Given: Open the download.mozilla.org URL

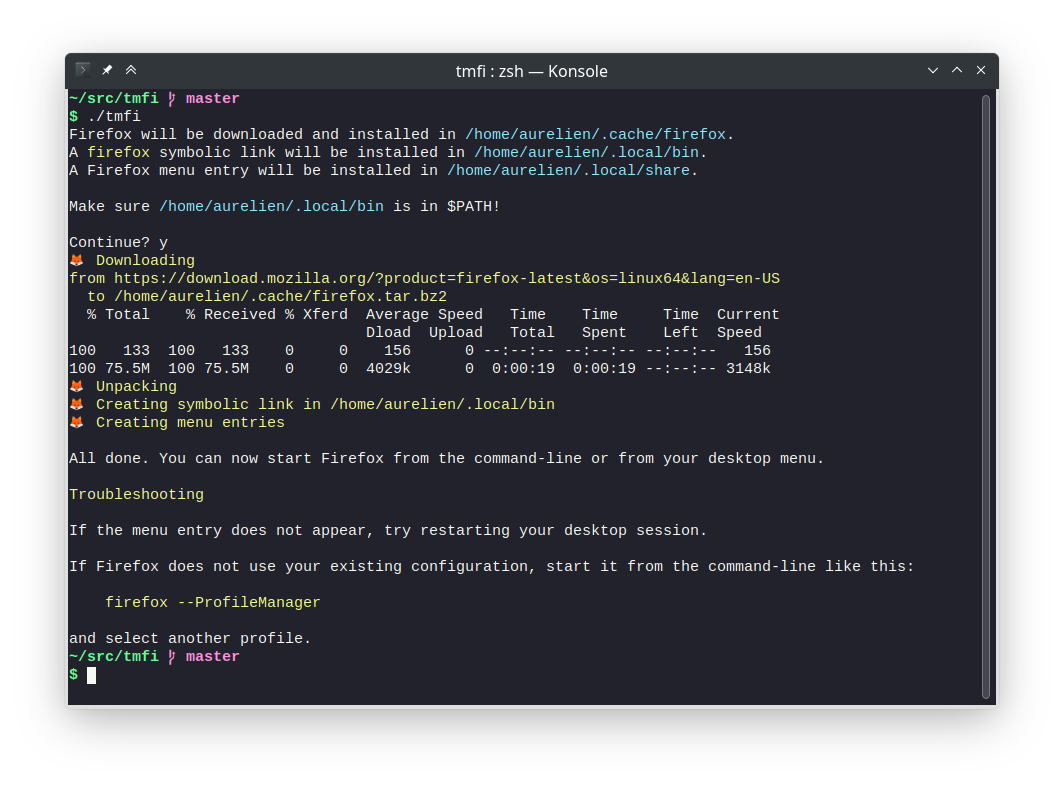Looking at the screenshot, I should tap(446, 278).
